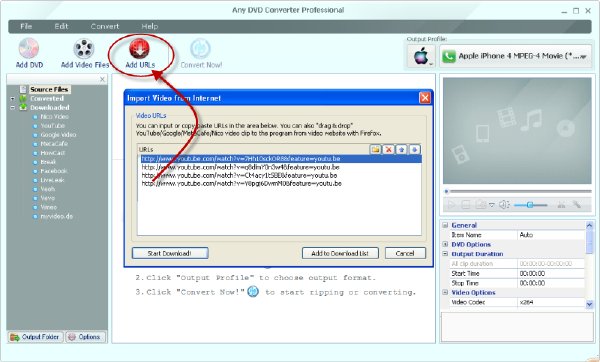600x362 pixels.
Task: Close the left source panel with X
Action: pyautogui.click(x=102, y=79)
